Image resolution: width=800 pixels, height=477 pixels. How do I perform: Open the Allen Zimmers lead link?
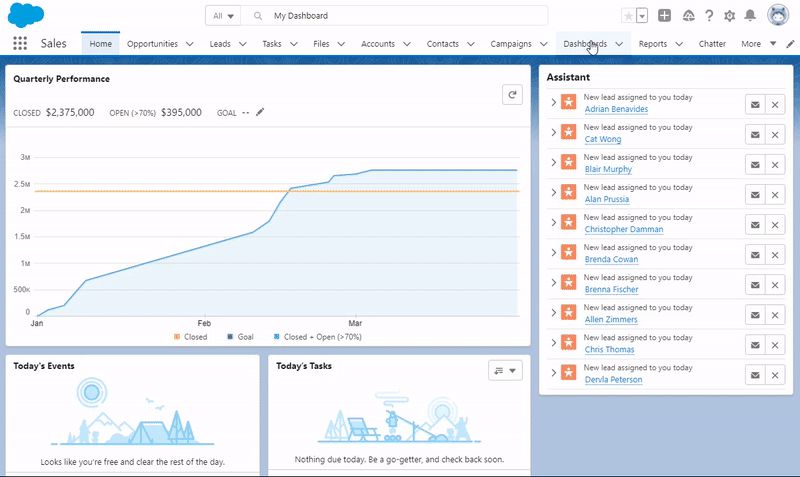[x=611, y=320]
